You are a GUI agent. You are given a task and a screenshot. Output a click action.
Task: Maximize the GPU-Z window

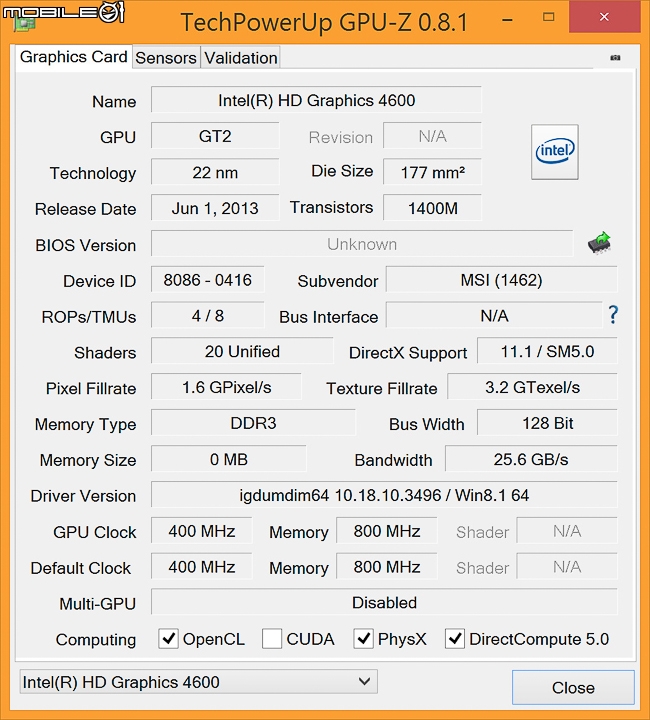[549, 17]
